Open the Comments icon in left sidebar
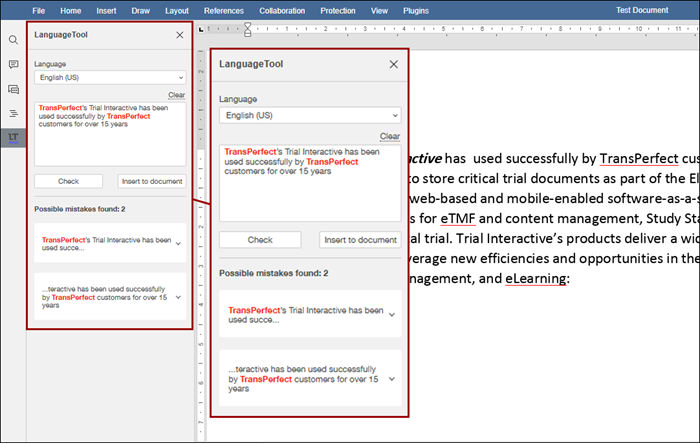Screen dimensions: 700x444 13,64
